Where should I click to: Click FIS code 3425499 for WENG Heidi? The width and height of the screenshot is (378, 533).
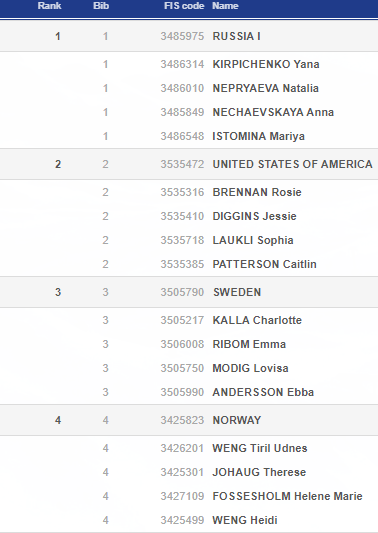point(182,520)
